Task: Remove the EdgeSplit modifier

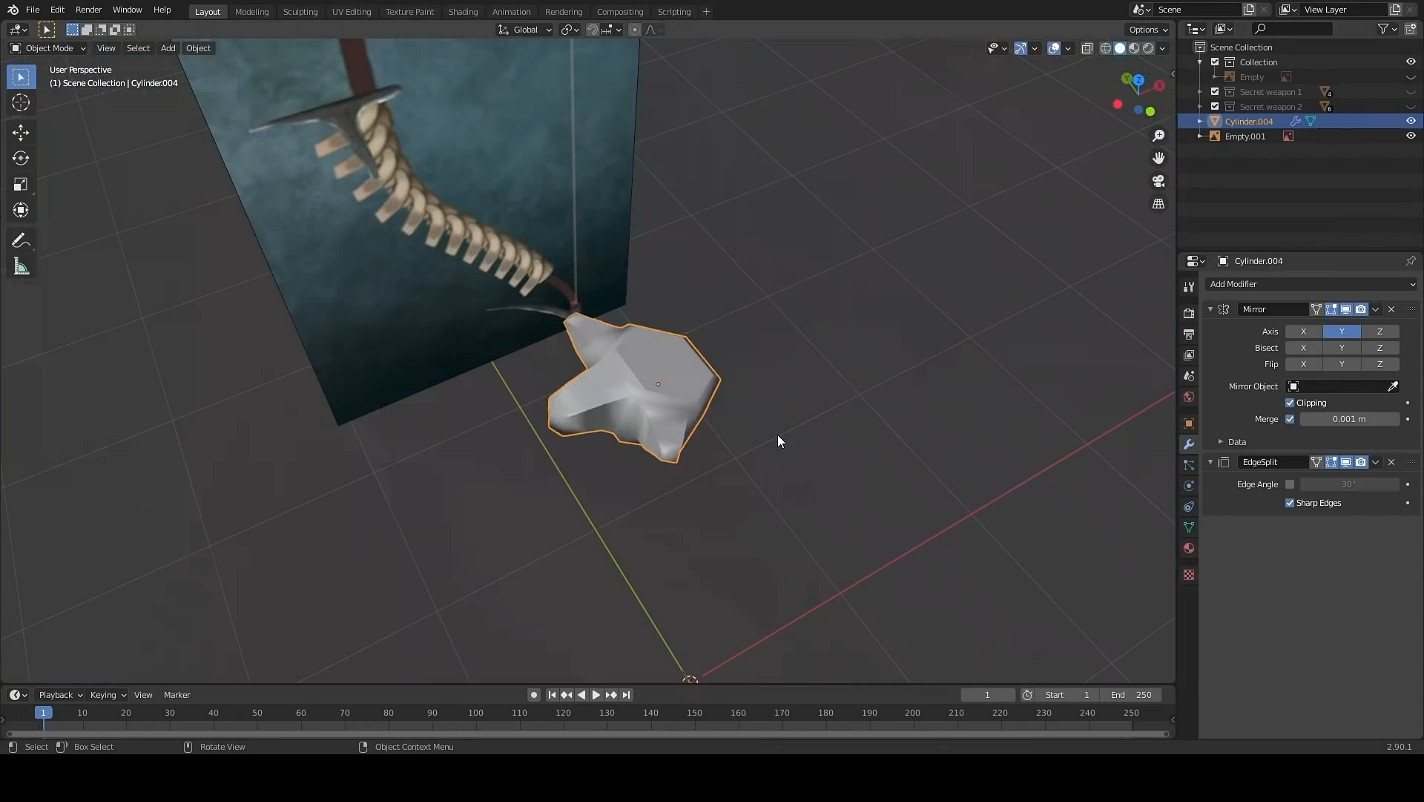Action: tap(1391, 462)
